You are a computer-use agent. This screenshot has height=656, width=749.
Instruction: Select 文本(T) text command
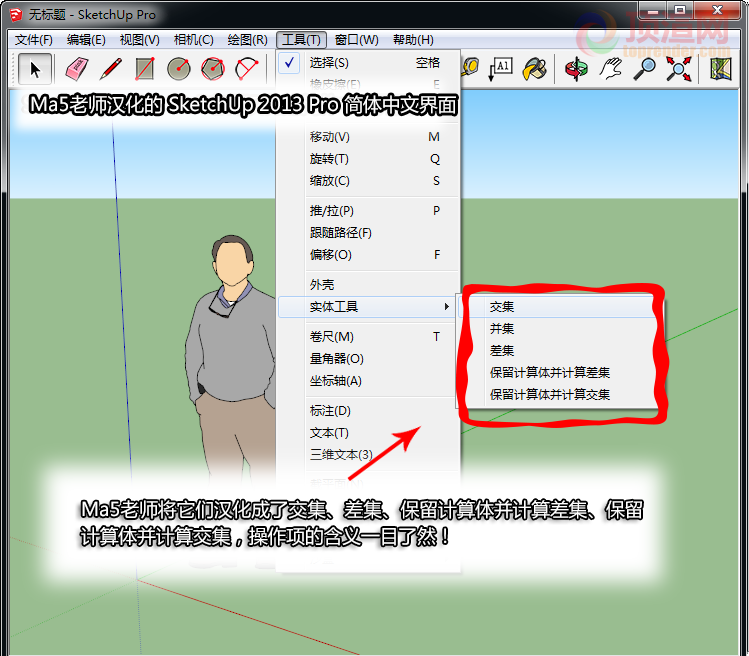[x=368, y=433]
